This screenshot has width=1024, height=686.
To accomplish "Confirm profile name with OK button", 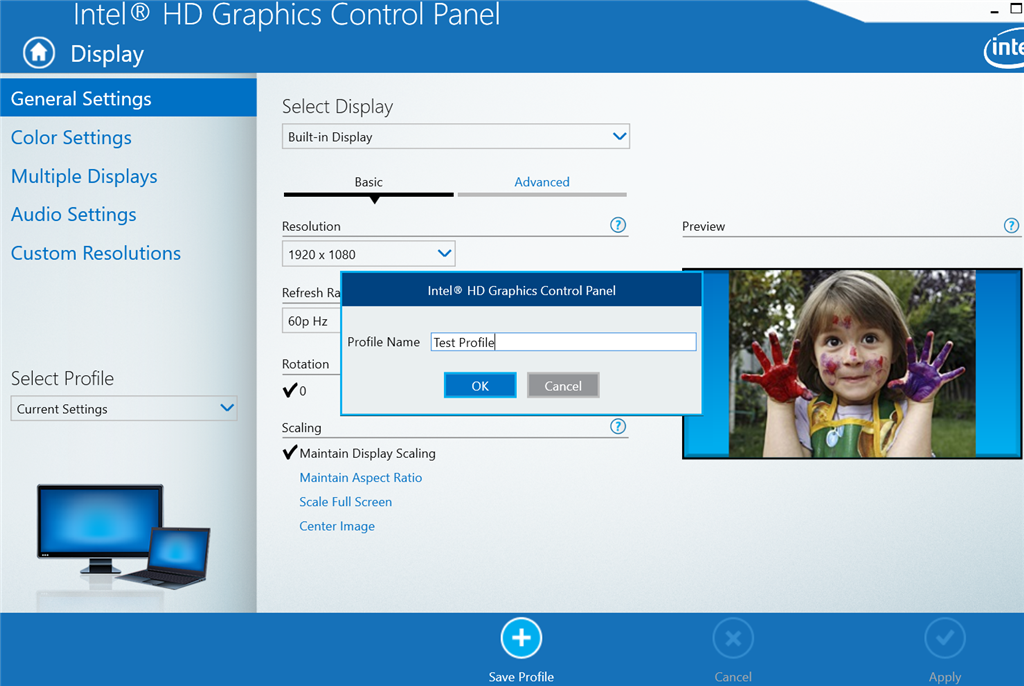I will (480, 385).
